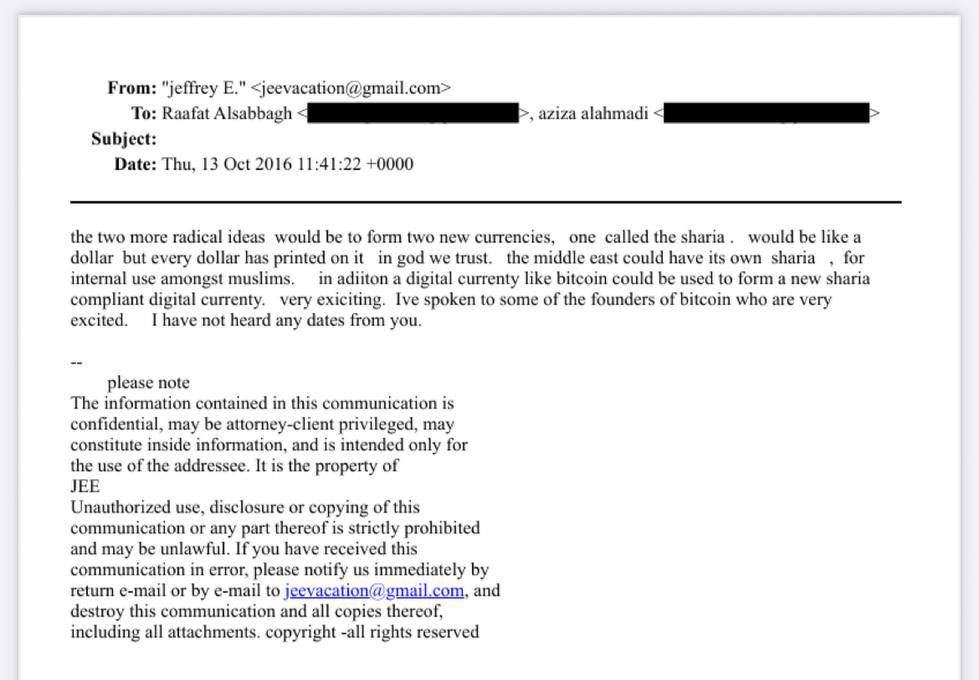The width and height of the screenshot is (979, 680).
Task: Click the standalone "JEE" line
Action: click(85, 487)
